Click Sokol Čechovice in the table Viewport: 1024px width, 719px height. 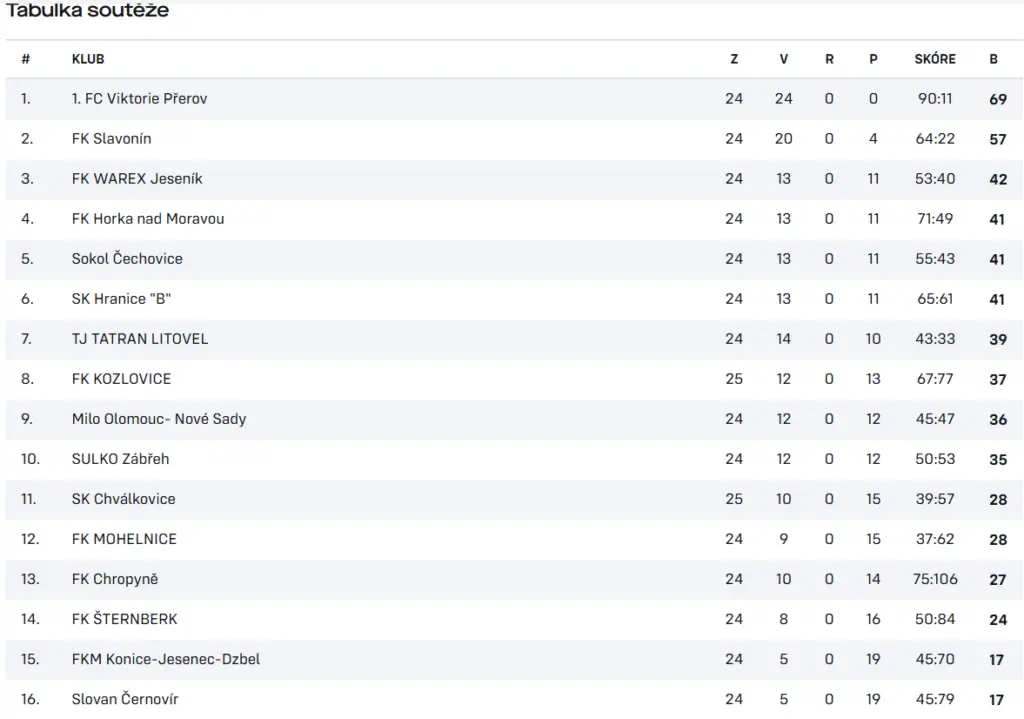click(x=127, y=259)
